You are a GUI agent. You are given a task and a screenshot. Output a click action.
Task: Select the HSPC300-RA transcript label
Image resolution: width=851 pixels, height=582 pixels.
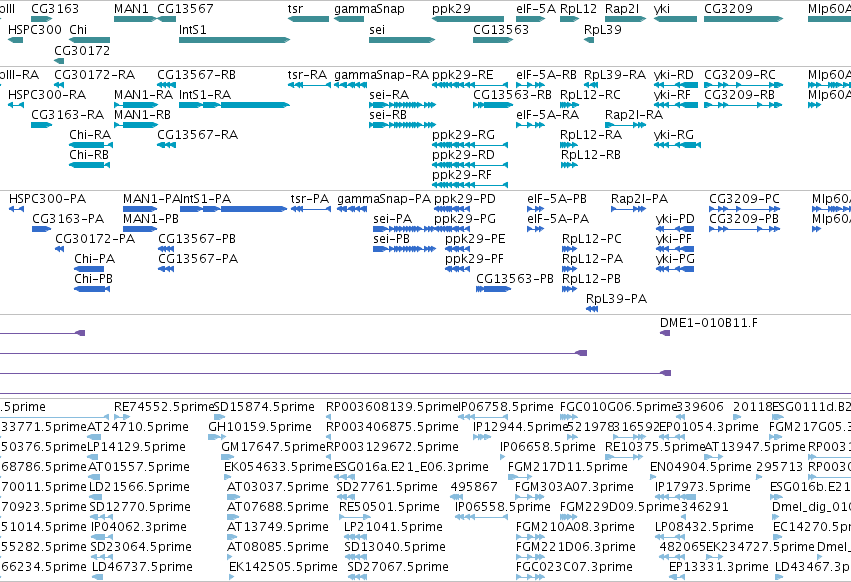pyautogui.click(x=47, y=94)
